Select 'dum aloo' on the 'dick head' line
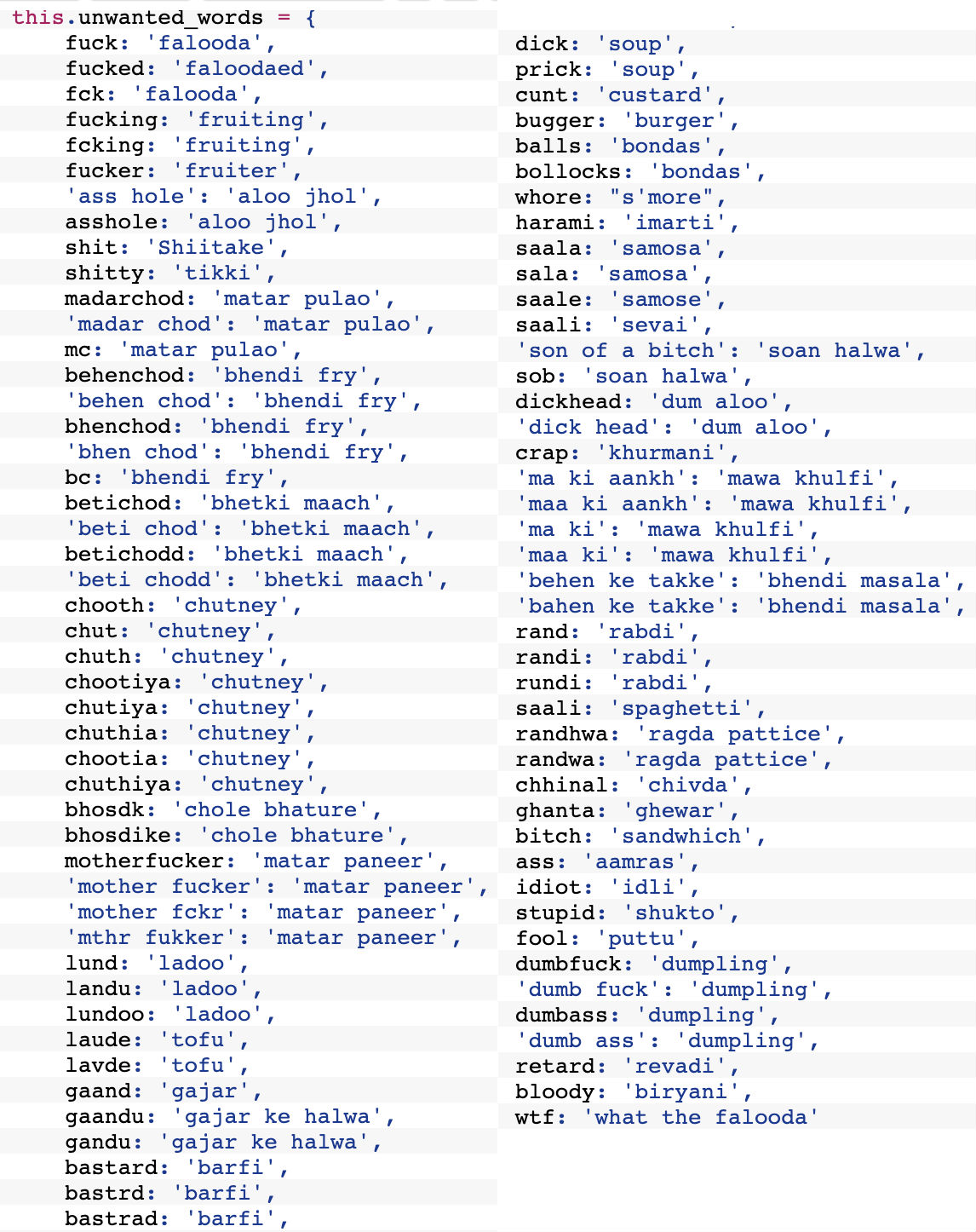The image size is (976, 1232). pyautogui.click(x=754, y=427)
